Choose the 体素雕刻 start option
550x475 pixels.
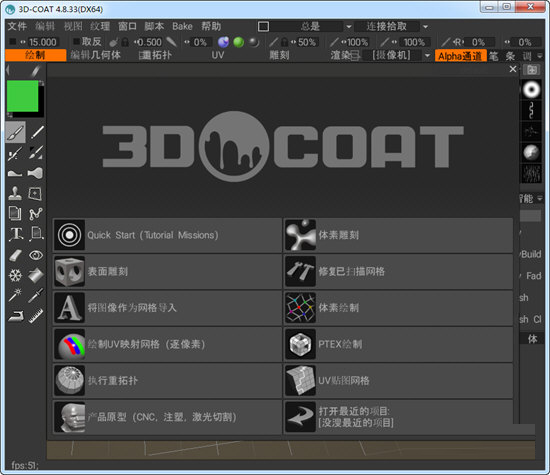(x=398, y=235)
